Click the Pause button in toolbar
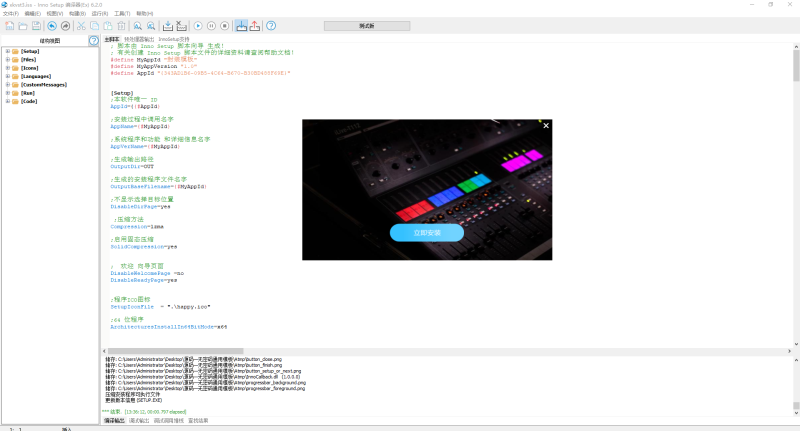The image size is (800, 431). point(211,26)
